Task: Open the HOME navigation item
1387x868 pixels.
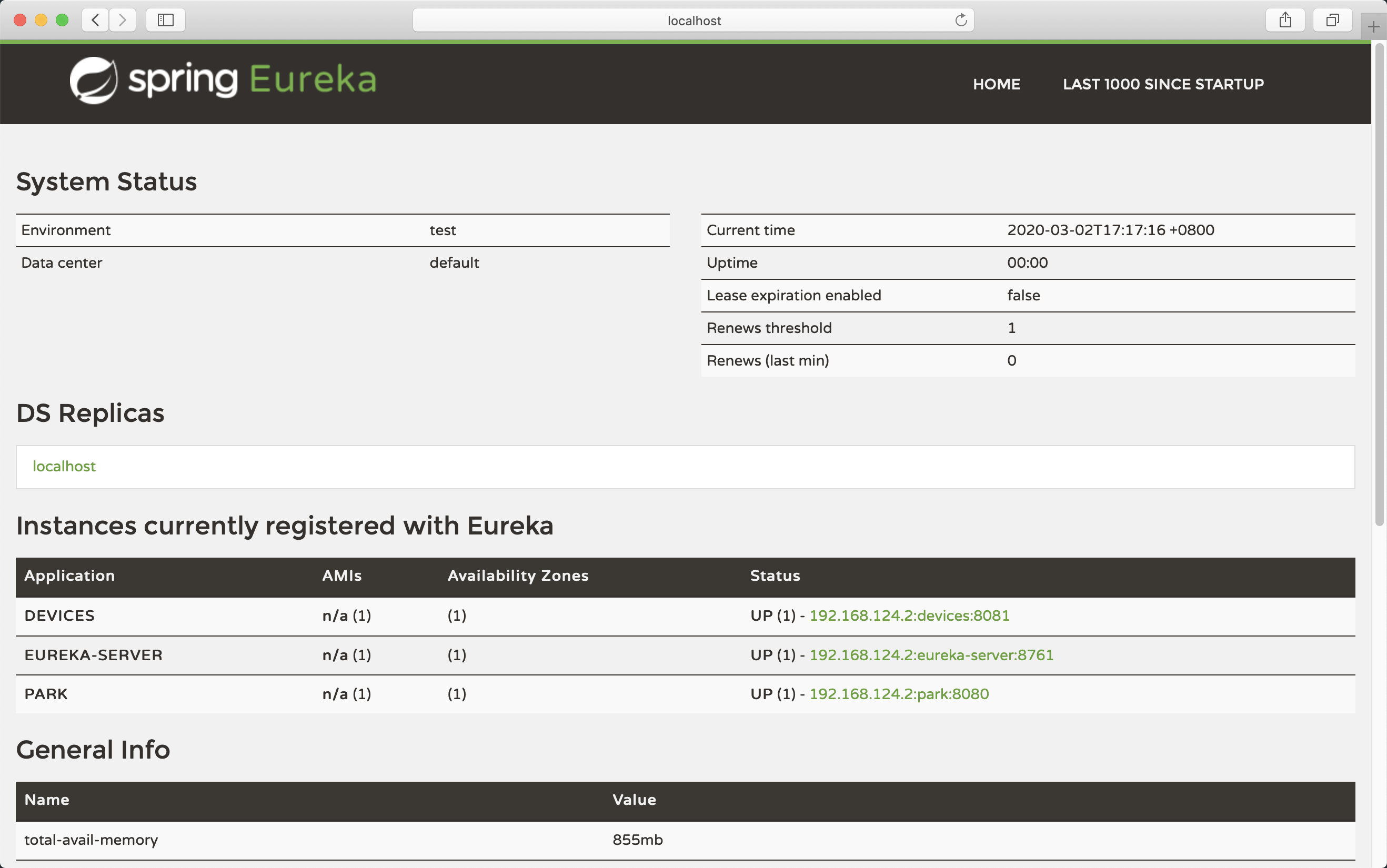Action: tap(996, 84)
